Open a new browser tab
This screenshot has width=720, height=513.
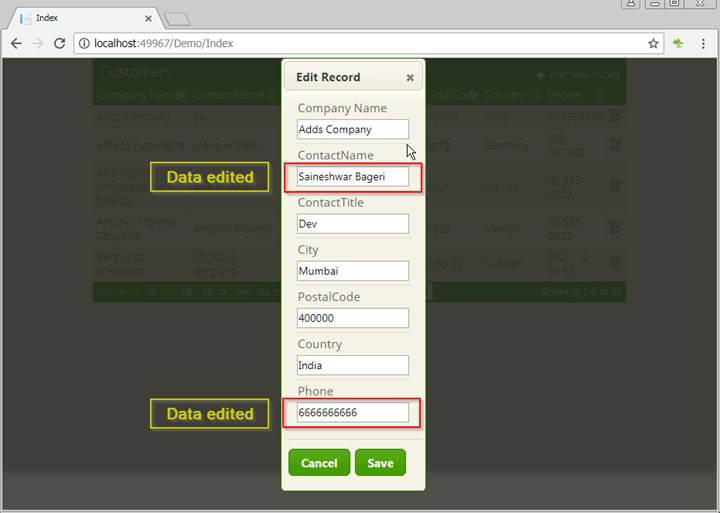pos(177,19)
